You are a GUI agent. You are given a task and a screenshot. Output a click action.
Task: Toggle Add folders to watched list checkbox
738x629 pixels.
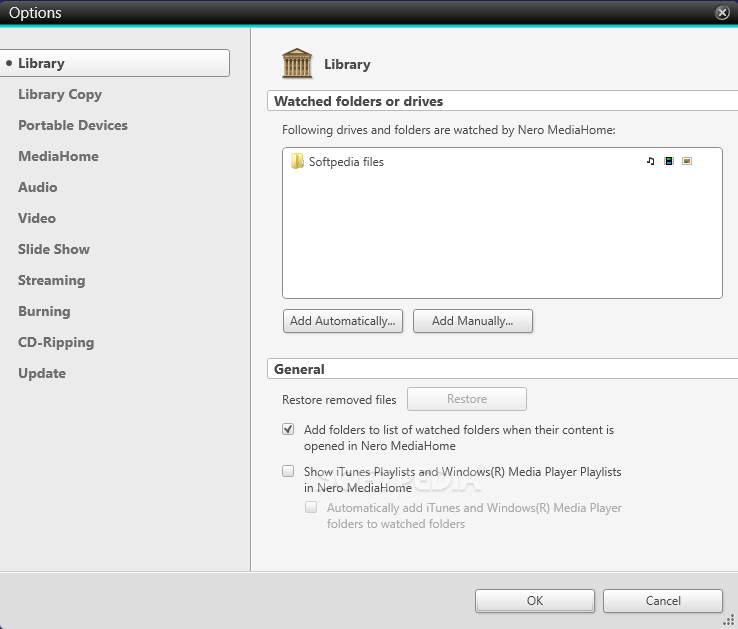[288, 429]
